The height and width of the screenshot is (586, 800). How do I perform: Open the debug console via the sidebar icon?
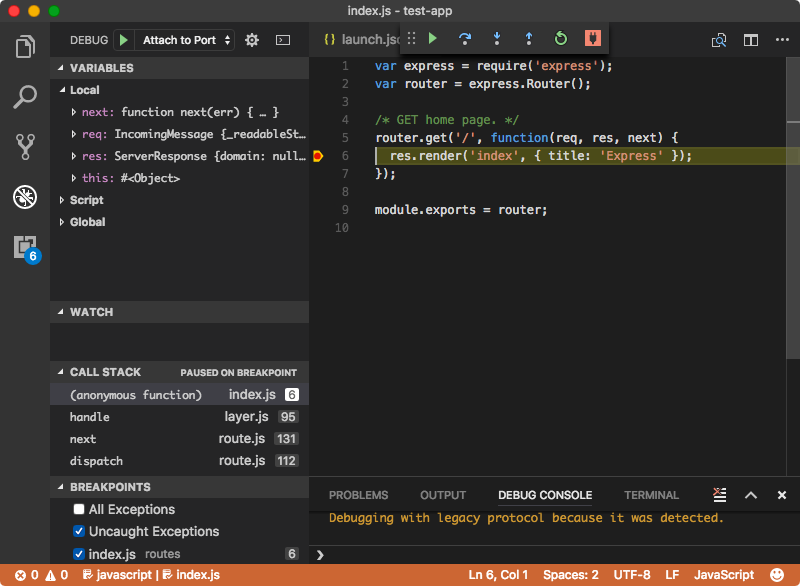283,40
